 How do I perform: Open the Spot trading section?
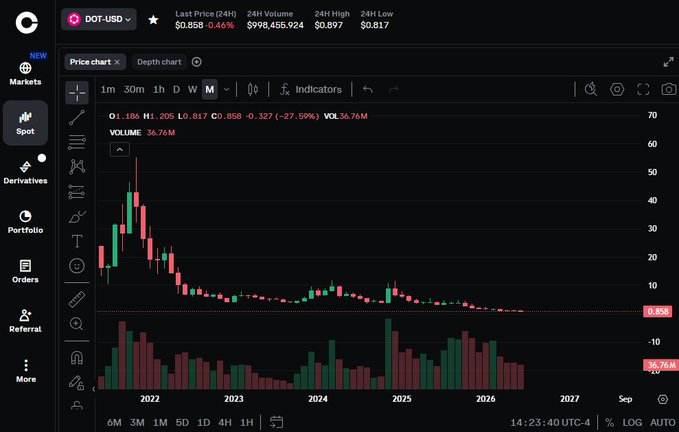click(25, 123)
